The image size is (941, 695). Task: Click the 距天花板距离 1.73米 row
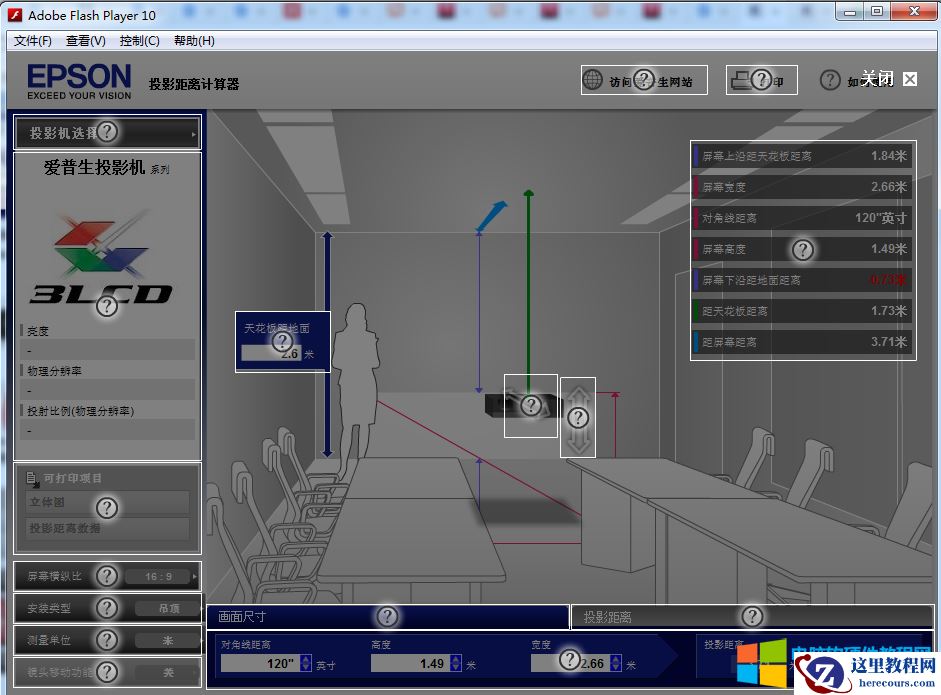tap(802, 311)
